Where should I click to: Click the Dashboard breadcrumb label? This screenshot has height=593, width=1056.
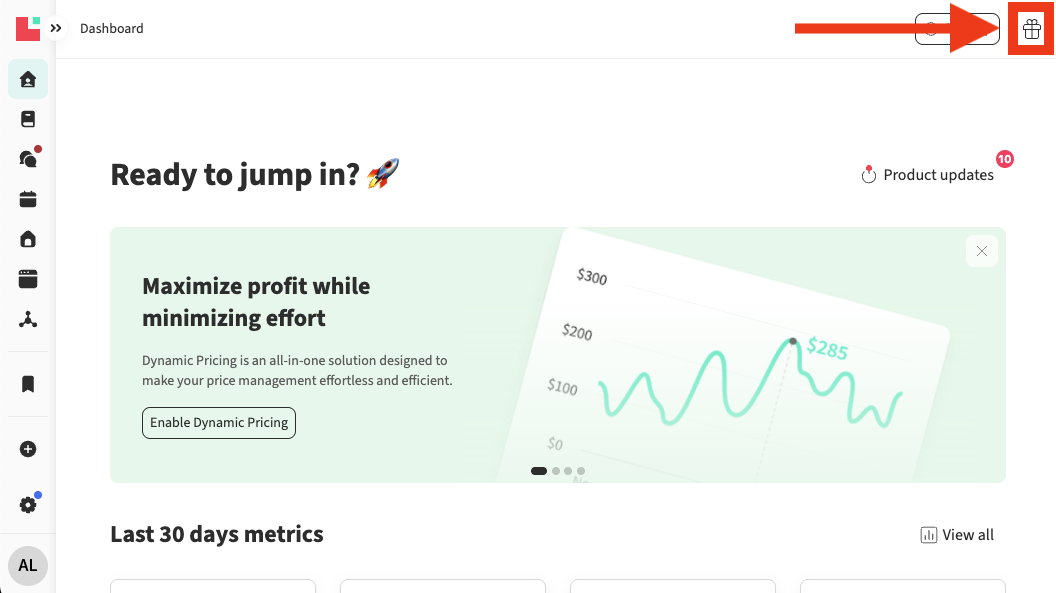tap(112, 29)
